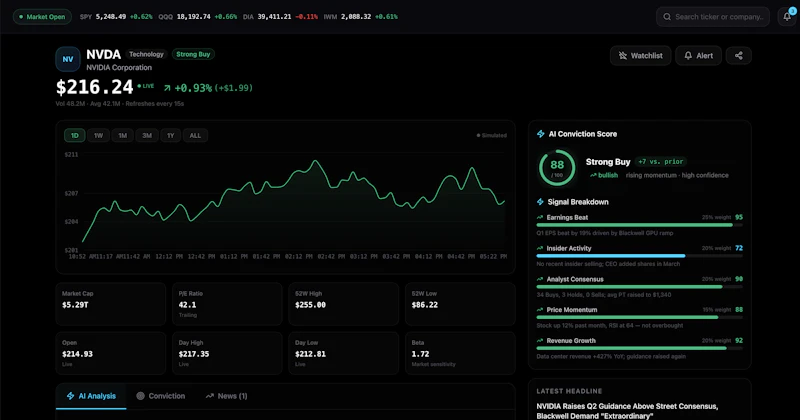Viewport: 800px width, 420px height.
Task: Click the search magnifier icon
Action: click(667, 17)
